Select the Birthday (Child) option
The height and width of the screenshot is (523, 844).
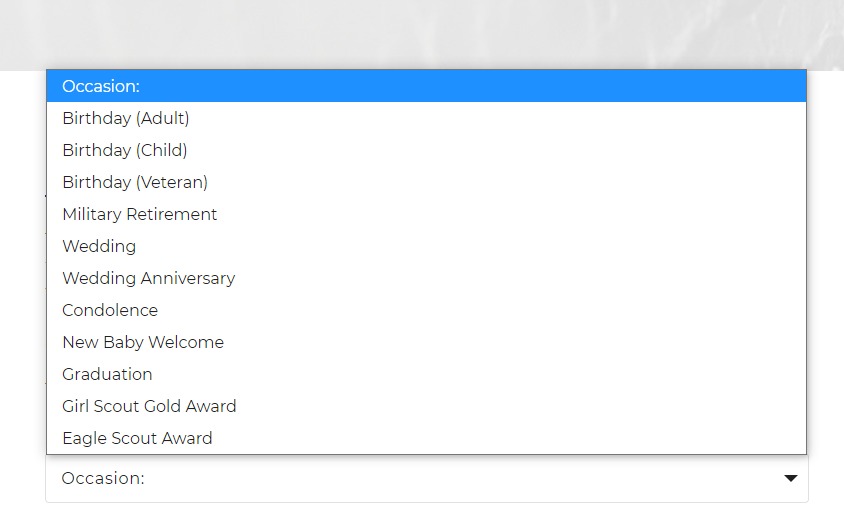click(x=426, y=150)
